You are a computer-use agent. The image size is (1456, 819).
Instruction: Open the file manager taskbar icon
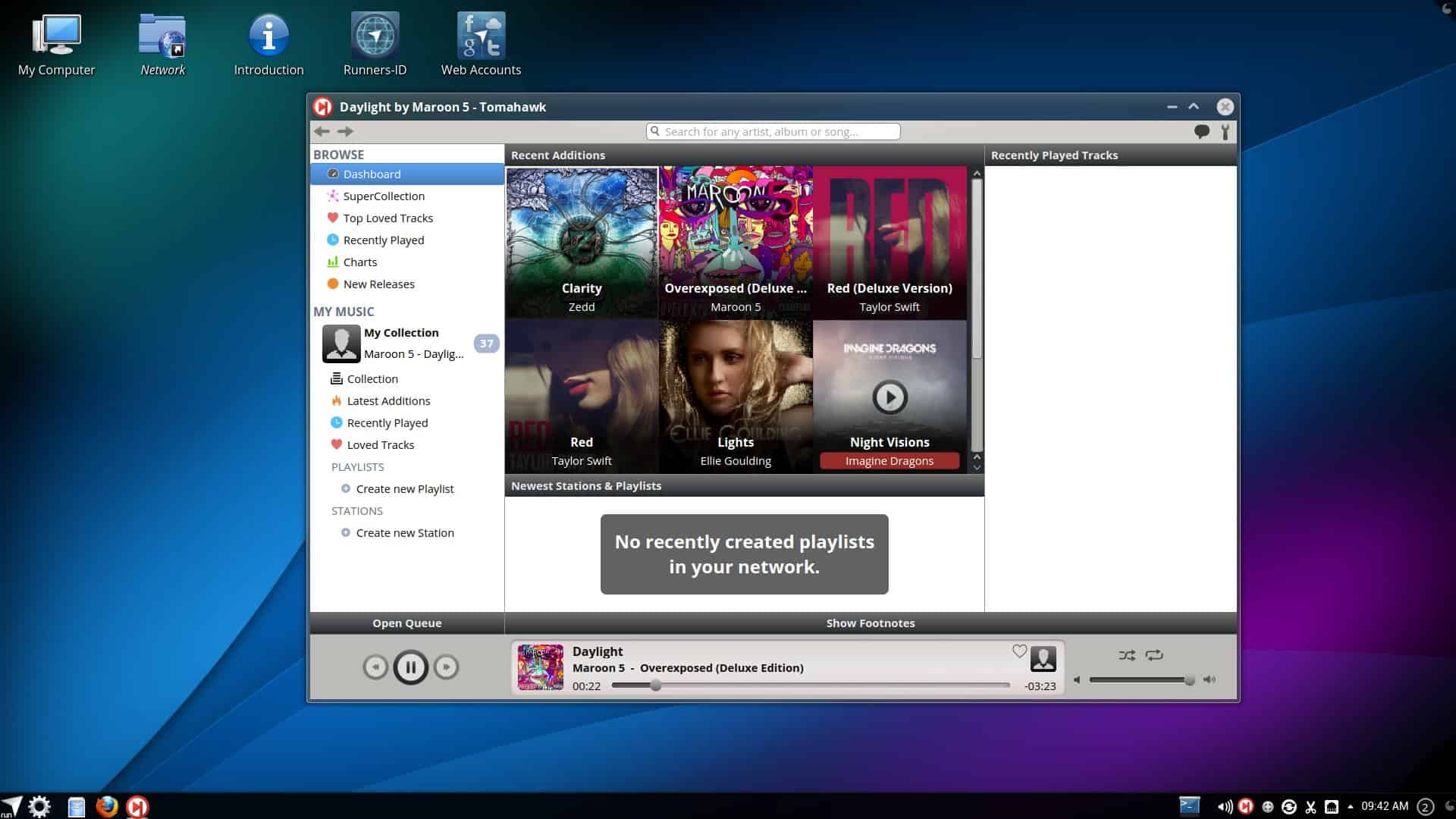(x=77, y=807)
